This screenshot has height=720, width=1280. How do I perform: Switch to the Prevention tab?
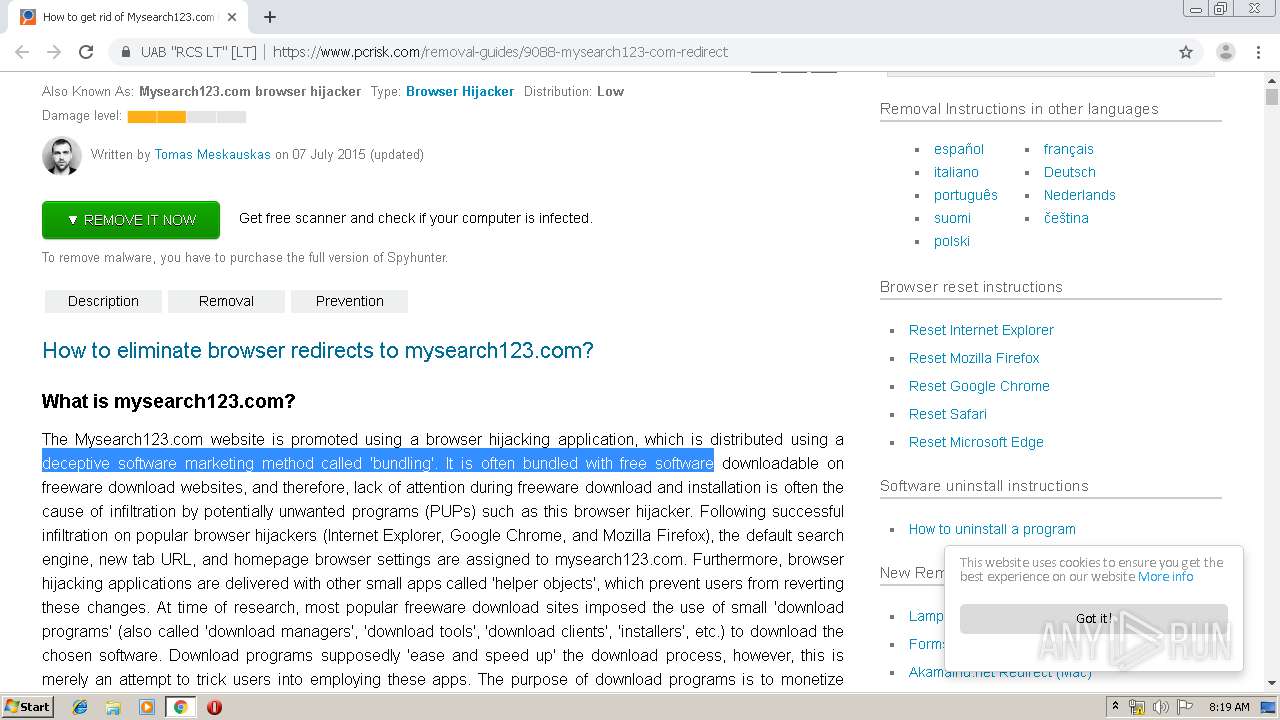[350, 301]
